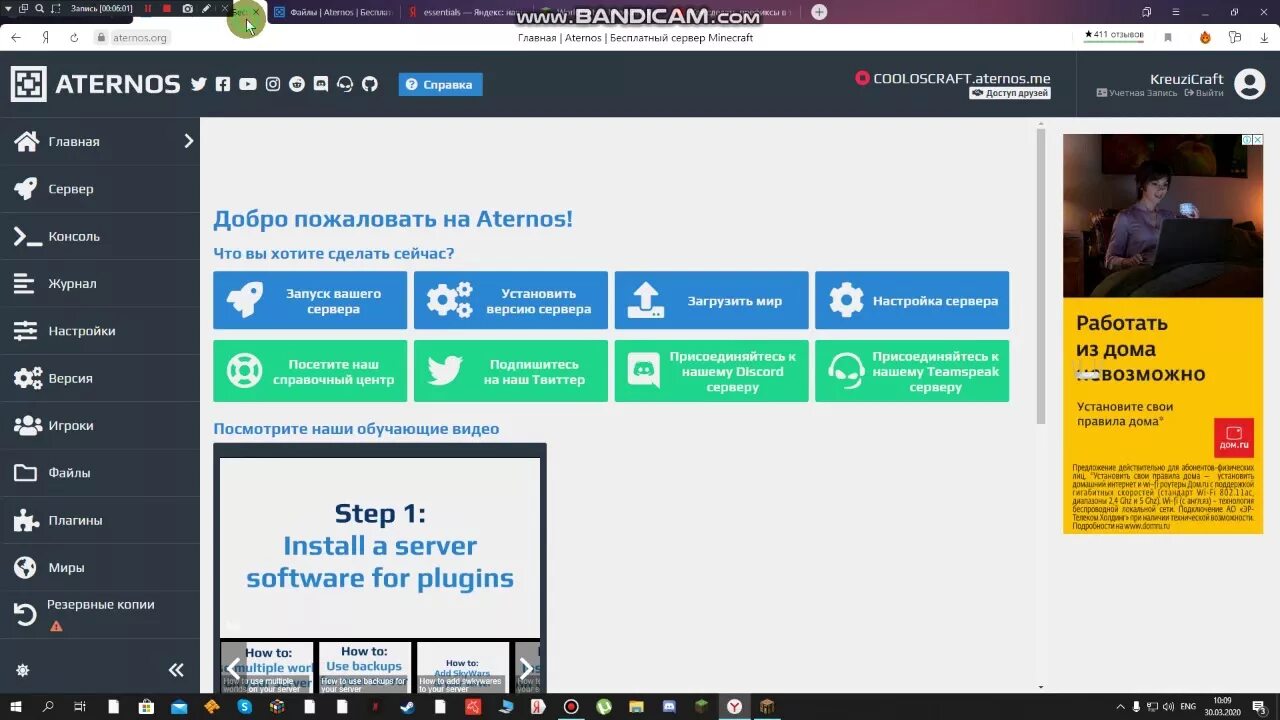This screenshot has height=720, width=1280.
Task: Show previous tutorial videos with left arrow
Action: 233,668
